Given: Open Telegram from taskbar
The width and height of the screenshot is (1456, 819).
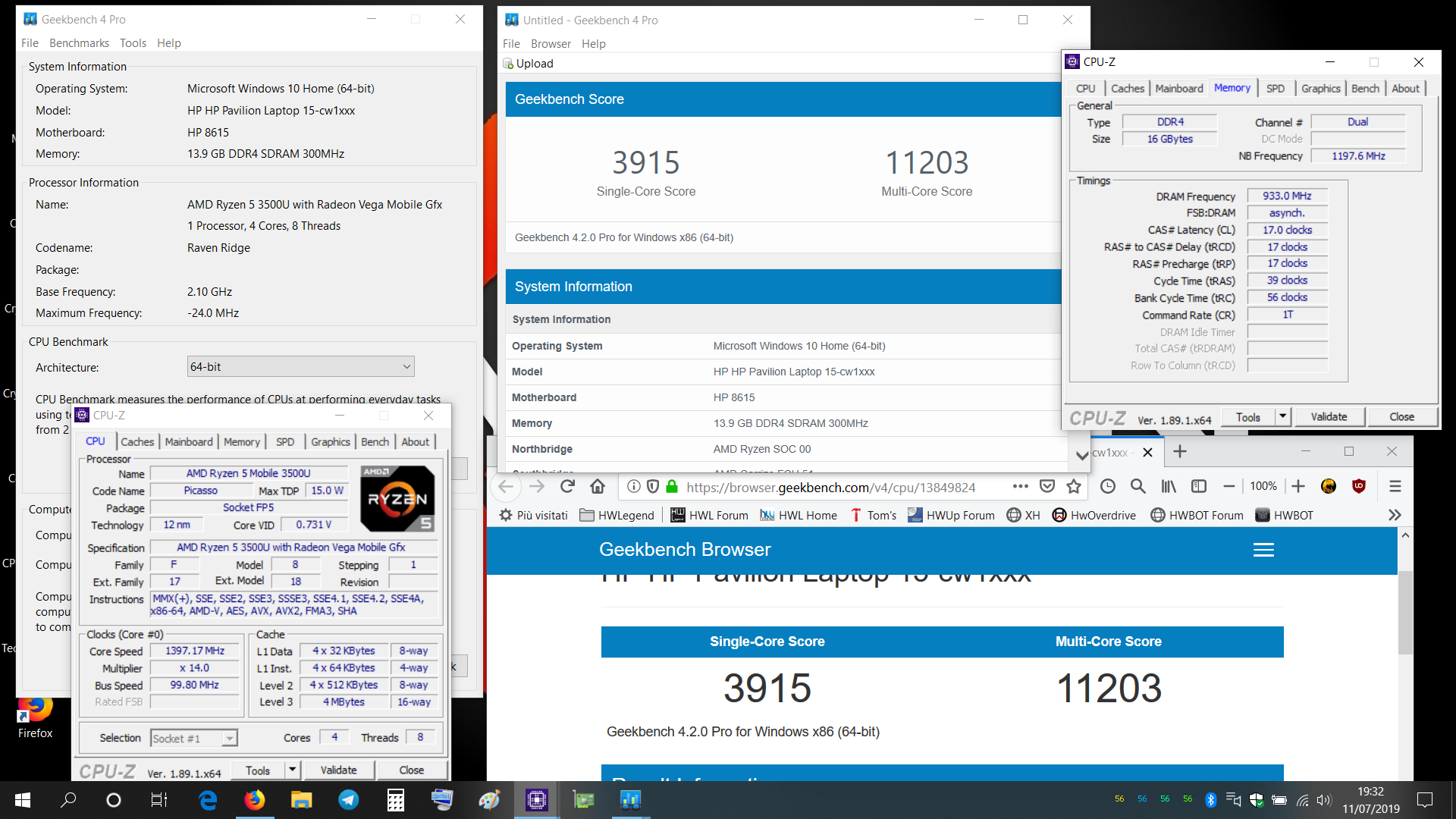Looking at the screenshot, I should coord(349,800).
